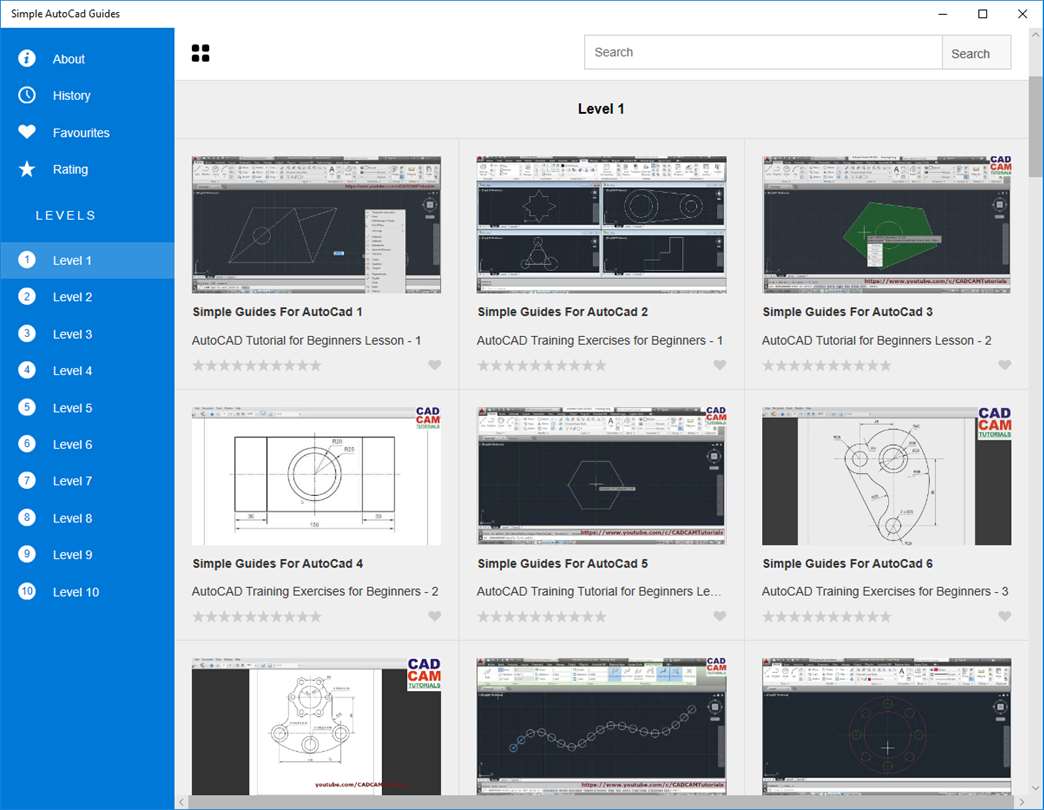Open Simple Guides For AutoCad 5 thumbnail

click(601, 476)
